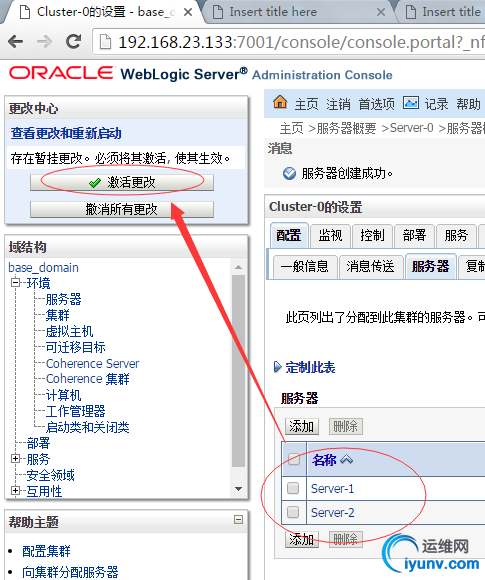
Task: Click the browser back arrow
Action: (16, 42)
